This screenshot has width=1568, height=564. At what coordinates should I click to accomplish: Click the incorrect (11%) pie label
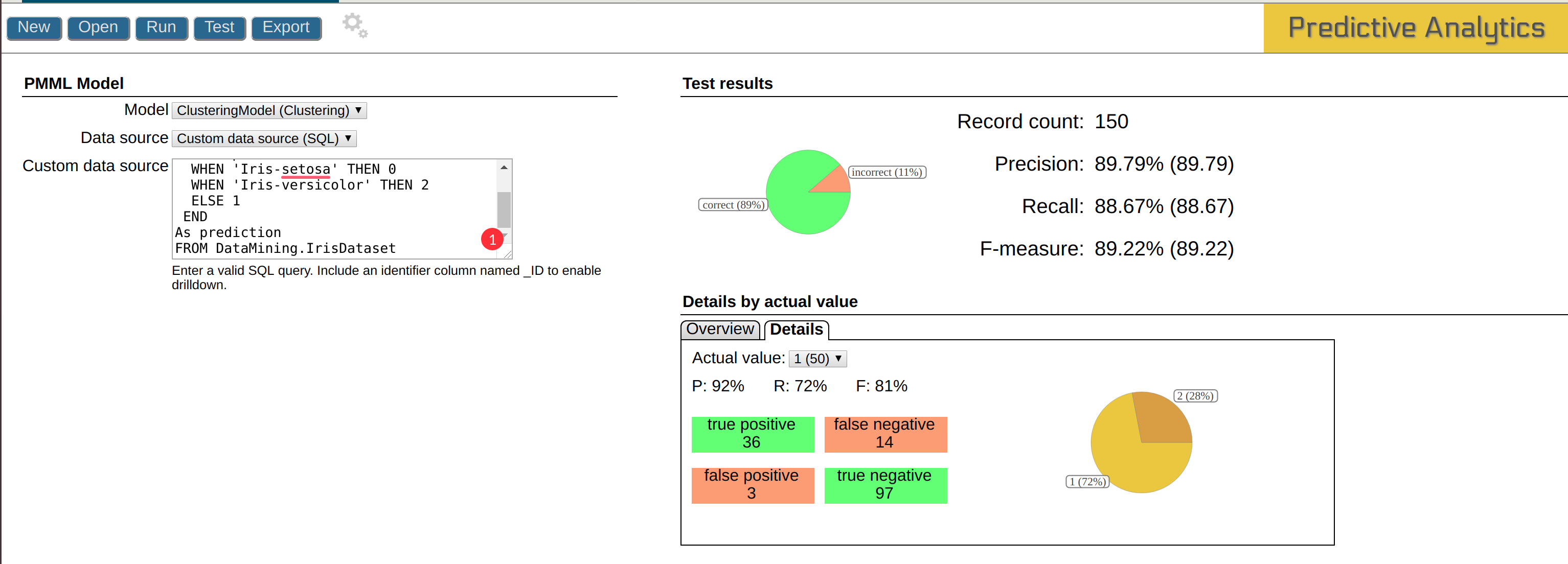[887, 172]
